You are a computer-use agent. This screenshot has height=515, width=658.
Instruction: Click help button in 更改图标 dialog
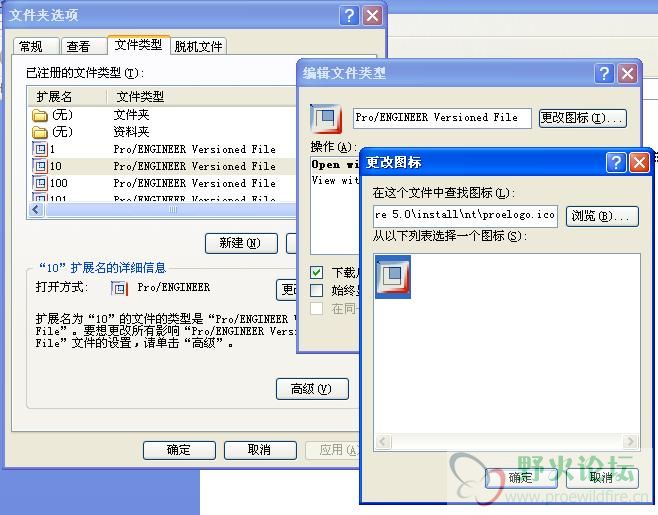point(616,162)
